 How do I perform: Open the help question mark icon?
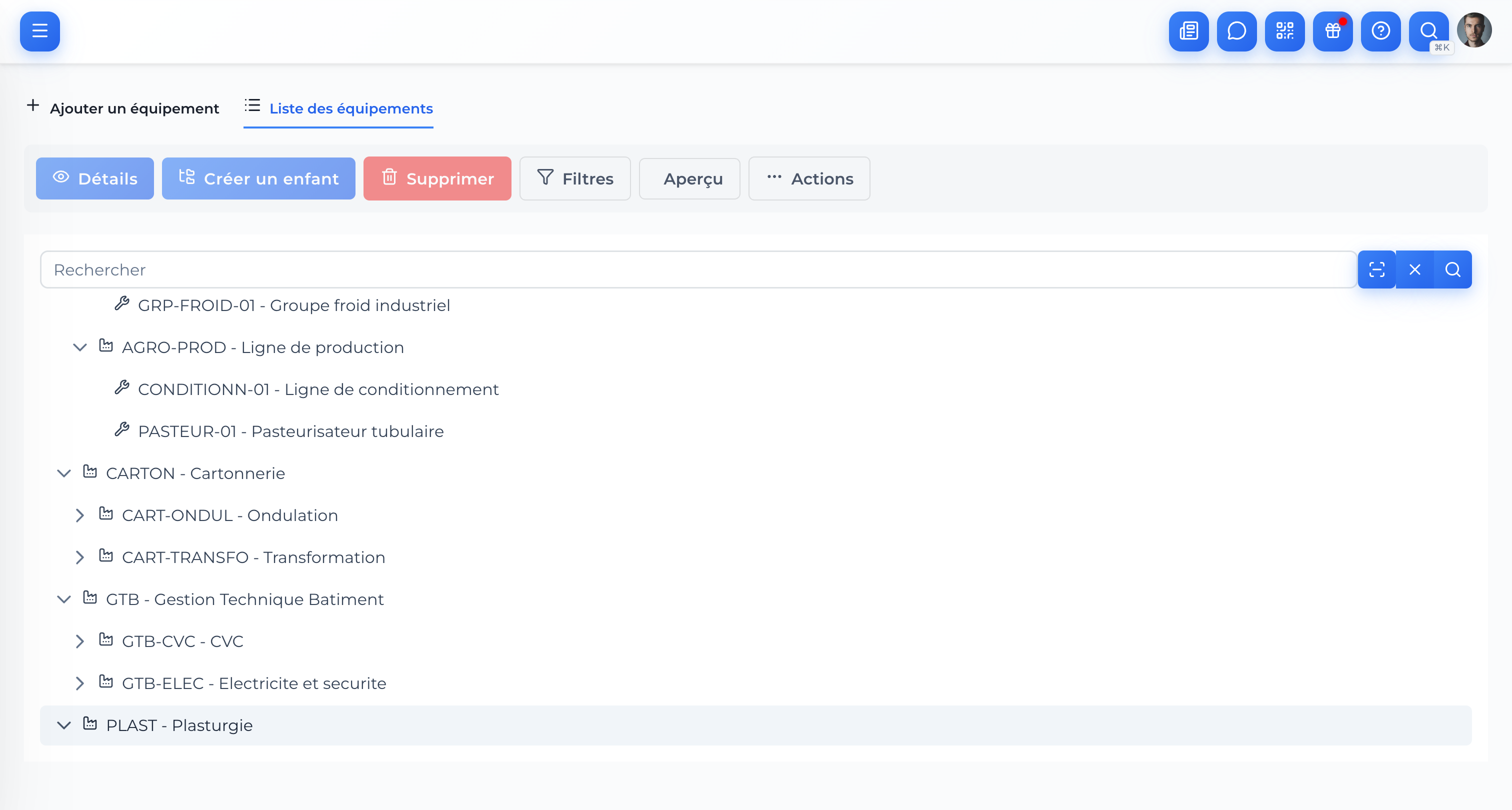pyautogui.click(x=1380, y=31)
